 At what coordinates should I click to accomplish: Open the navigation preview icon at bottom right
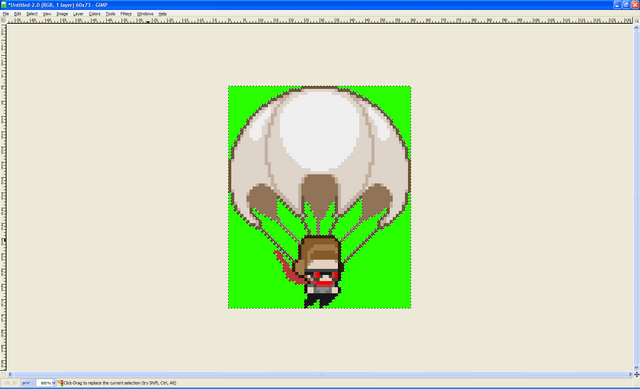(636, 374)
